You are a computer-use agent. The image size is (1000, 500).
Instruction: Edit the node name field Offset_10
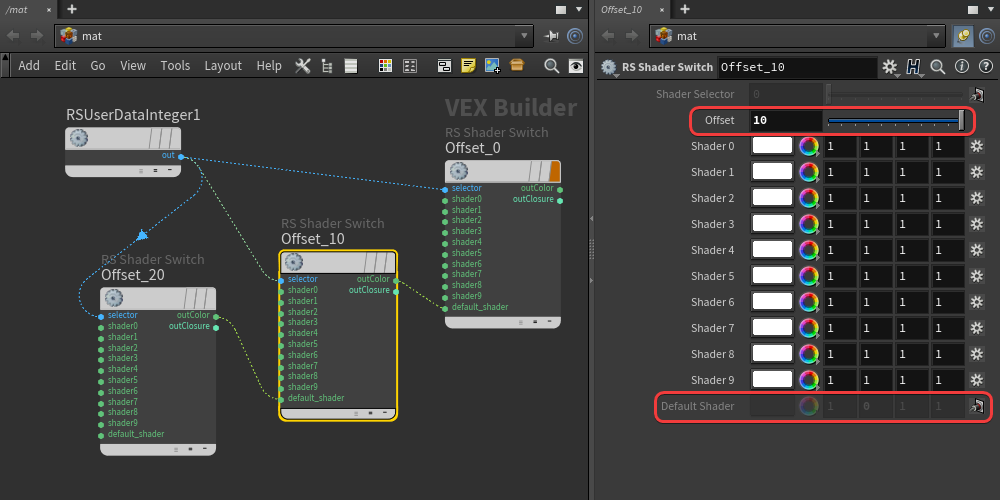797,67
